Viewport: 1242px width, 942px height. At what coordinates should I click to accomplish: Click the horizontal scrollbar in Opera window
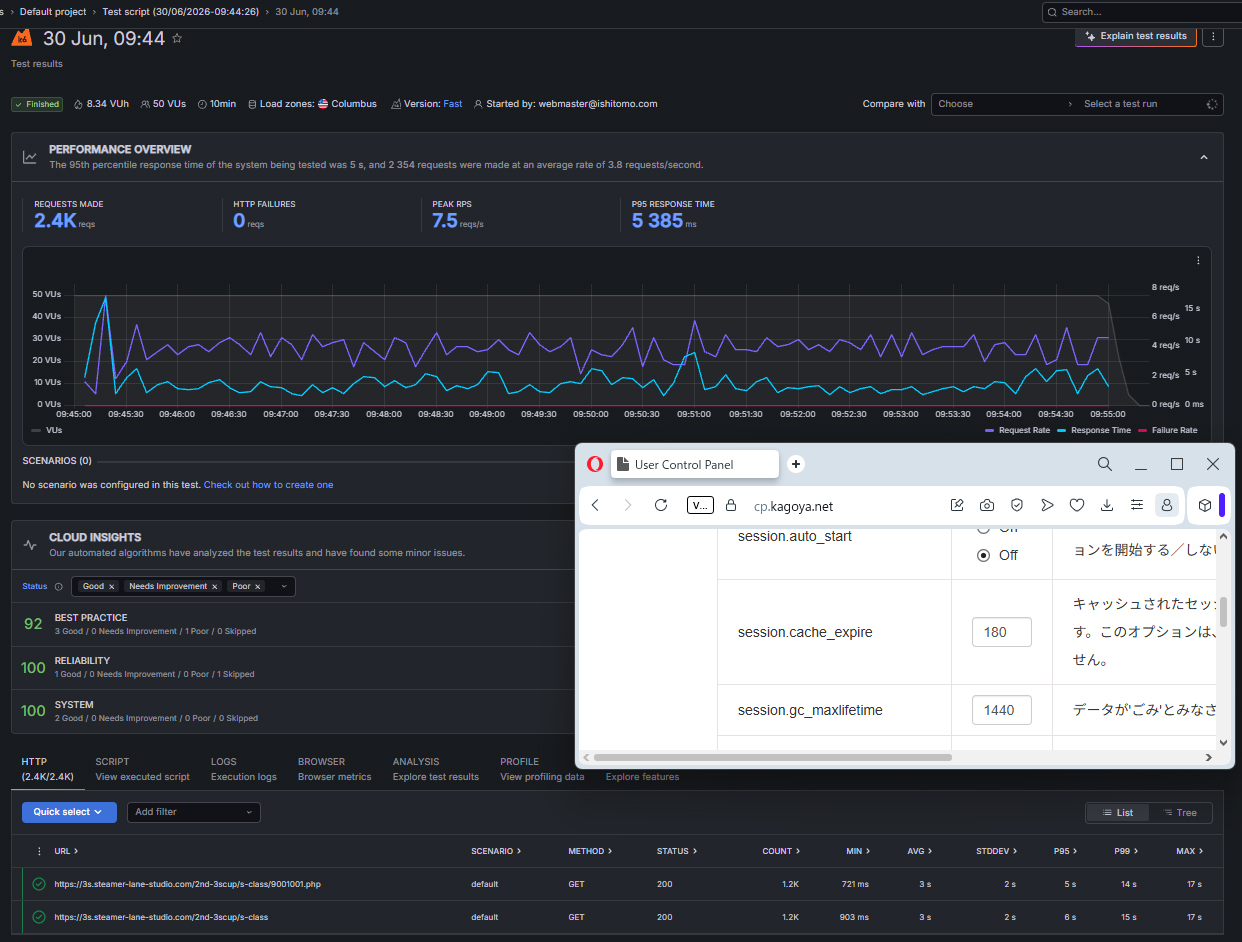pyautogui.click(x=773, y=757)
